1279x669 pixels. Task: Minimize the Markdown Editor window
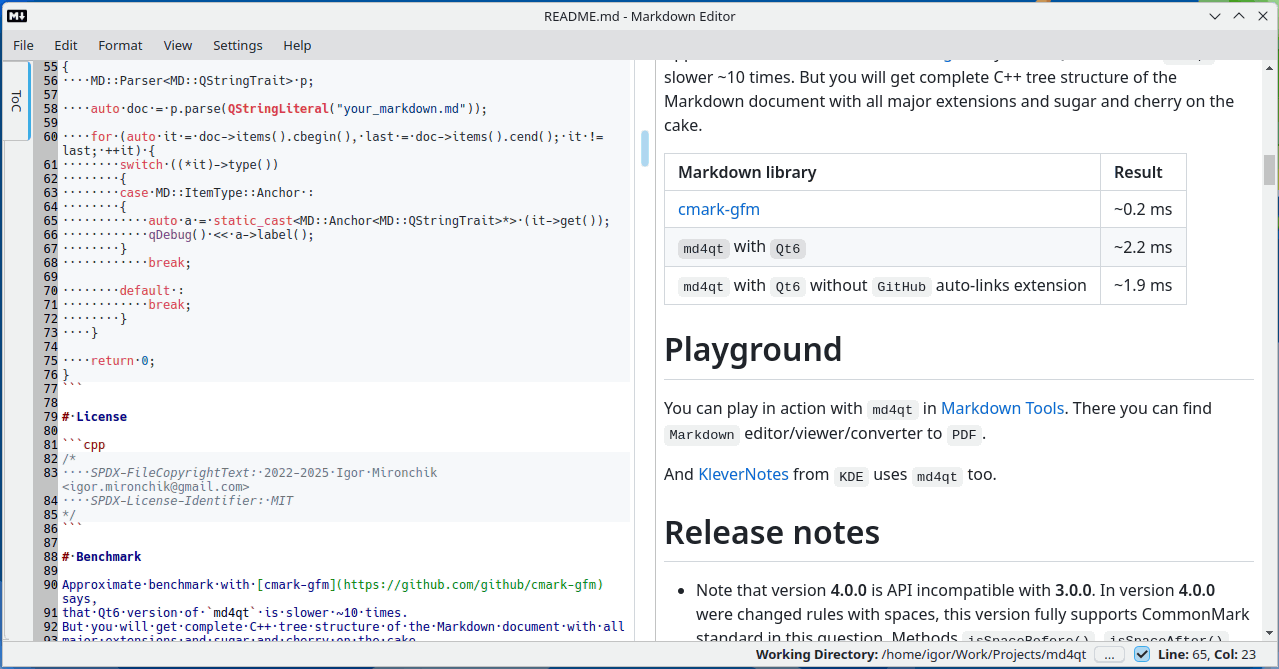coord(1215,16)
